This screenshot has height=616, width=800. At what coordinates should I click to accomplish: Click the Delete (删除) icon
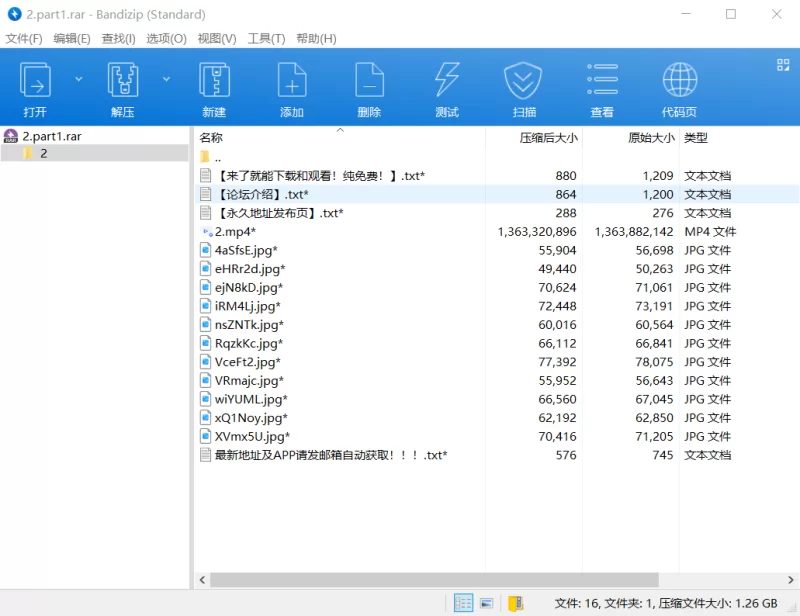point(369,80)
